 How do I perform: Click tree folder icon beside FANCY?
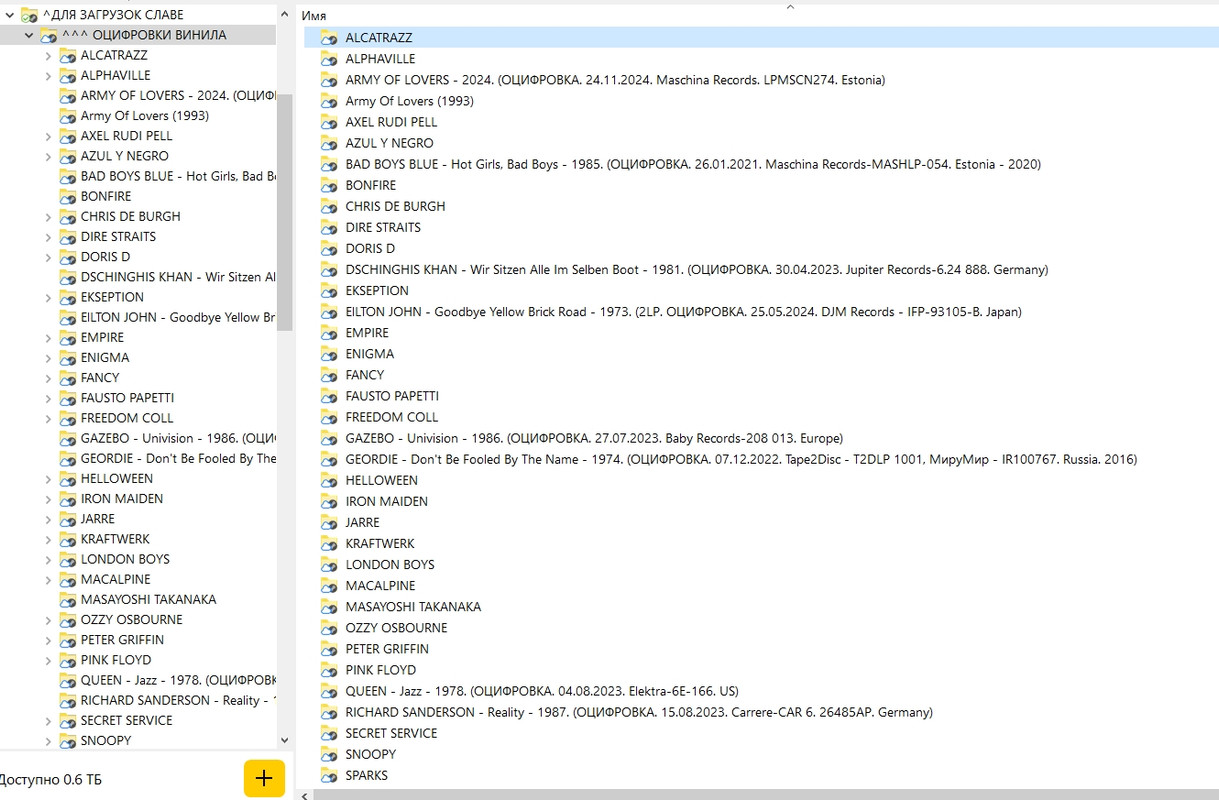pyautogui.click(x=67, y=378)
